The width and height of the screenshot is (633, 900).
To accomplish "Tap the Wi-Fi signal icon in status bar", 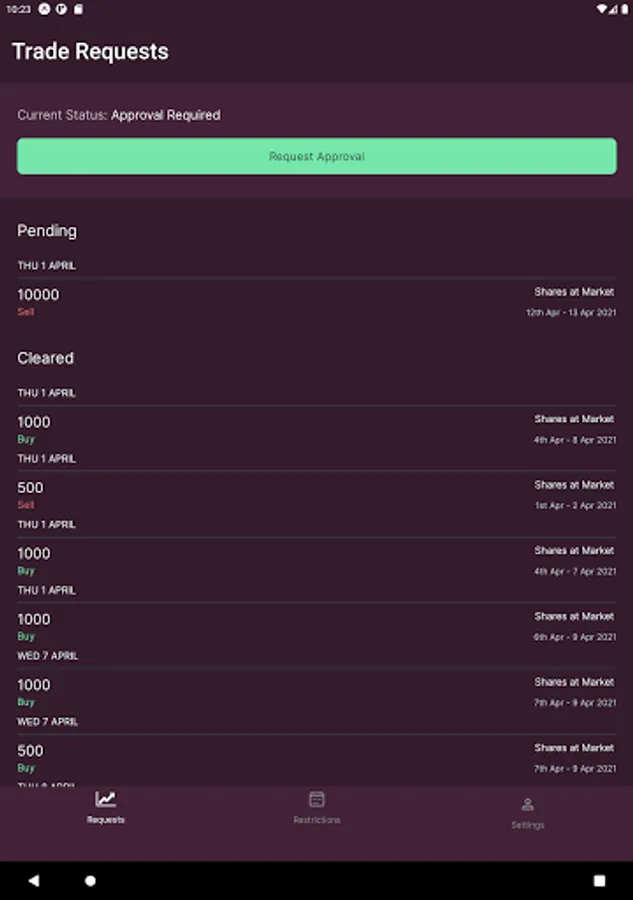I will tap(602, 9).
